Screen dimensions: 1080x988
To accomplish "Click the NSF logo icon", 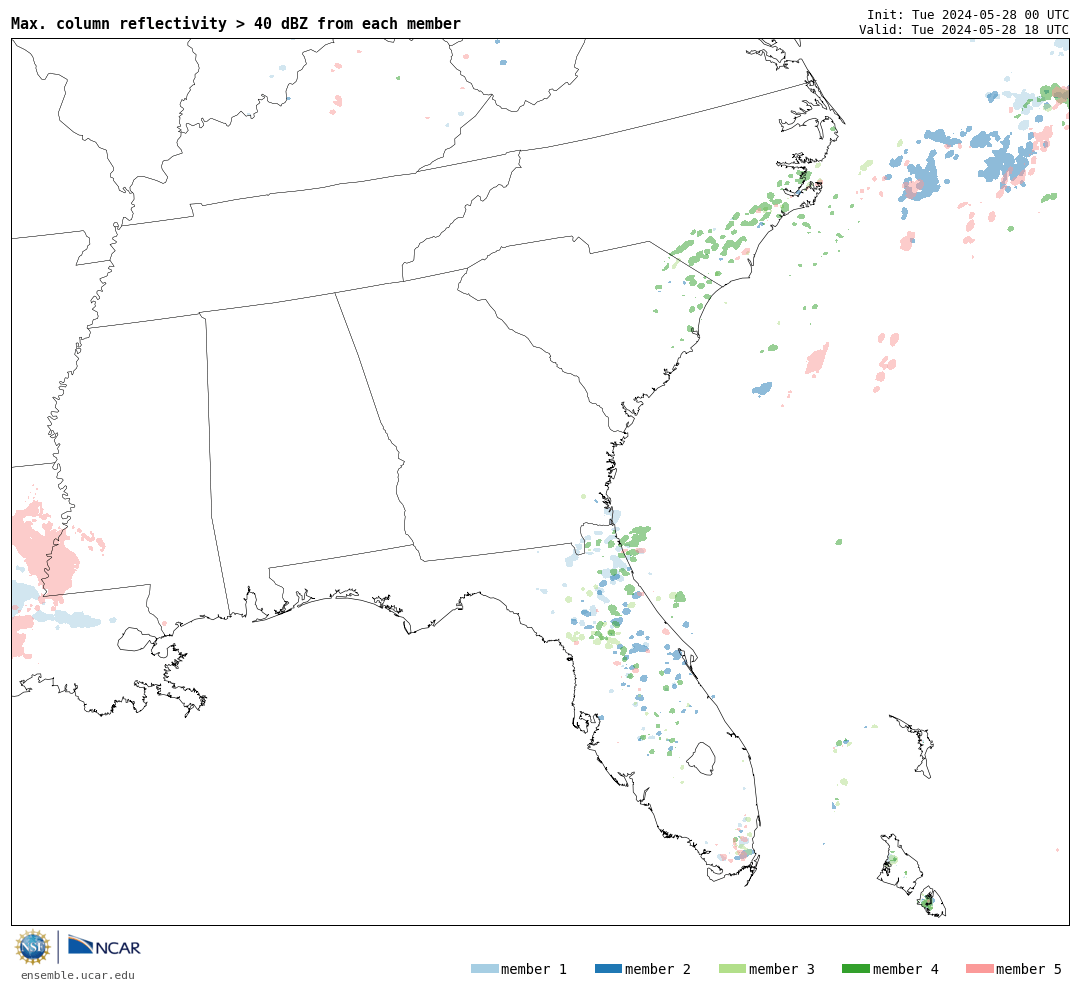I will pos(32,947).
